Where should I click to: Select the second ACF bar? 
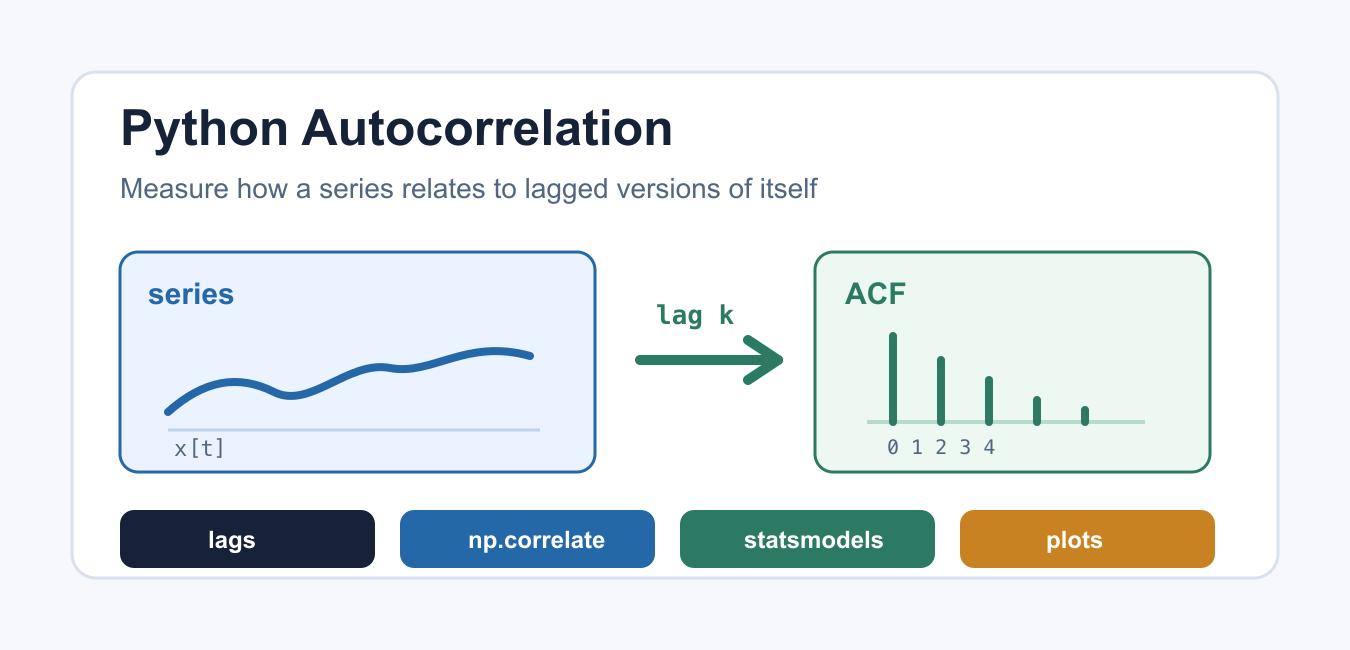pyautogui.click(x=941, y=390)
